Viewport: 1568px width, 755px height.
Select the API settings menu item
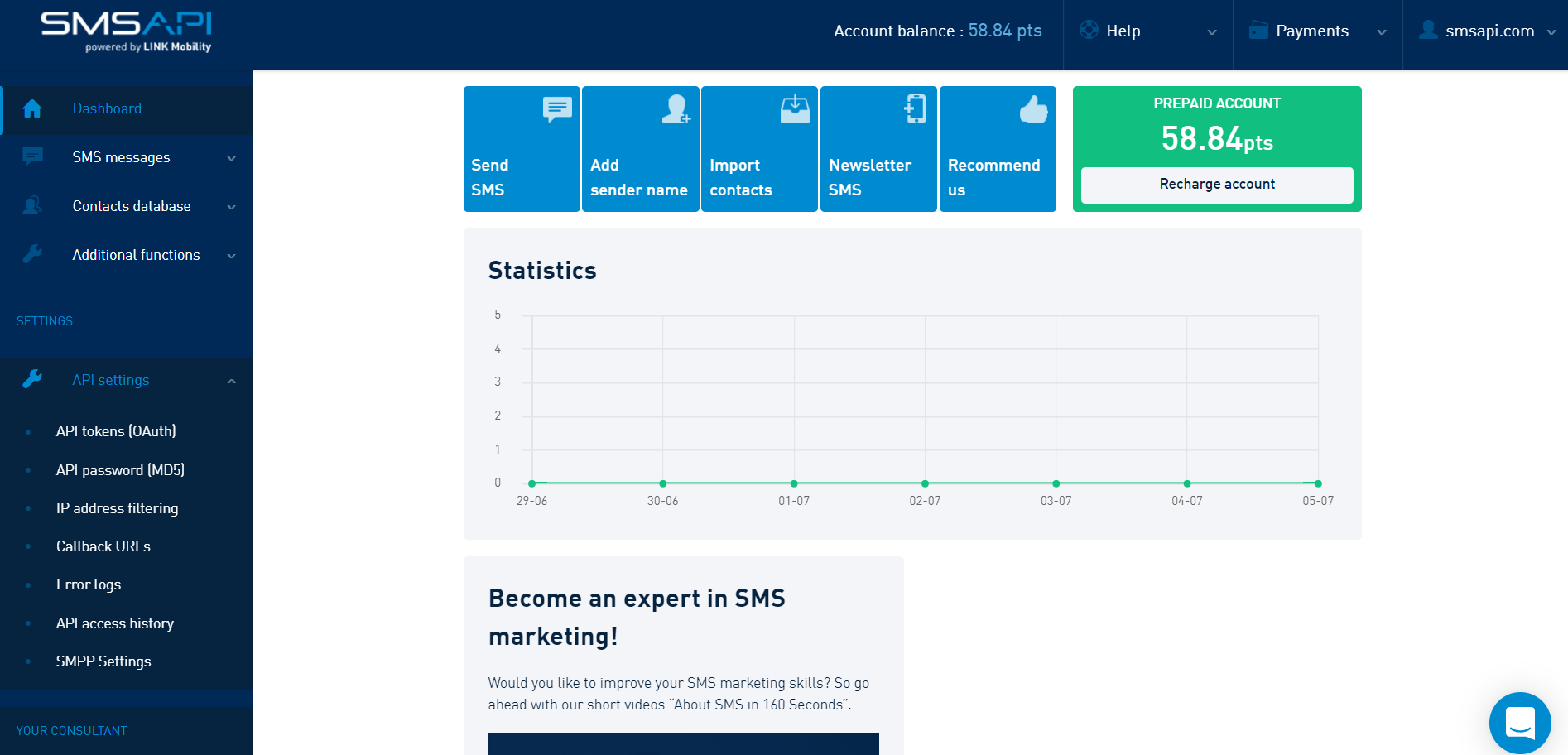pyautogui.click(x=126, y=380)
